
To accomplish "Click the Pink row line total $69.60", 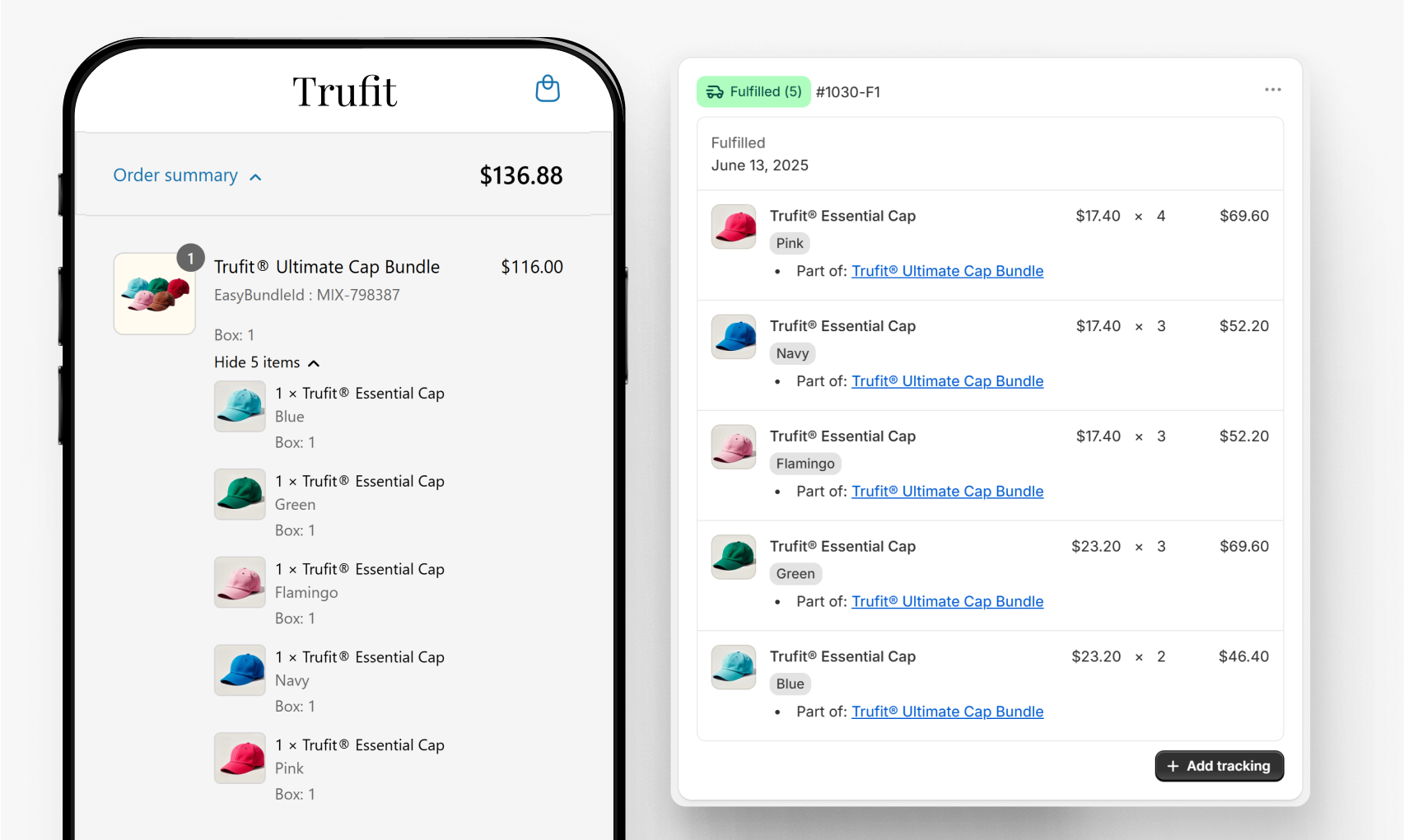I will pyautogui.click(x=1244, y=216).
